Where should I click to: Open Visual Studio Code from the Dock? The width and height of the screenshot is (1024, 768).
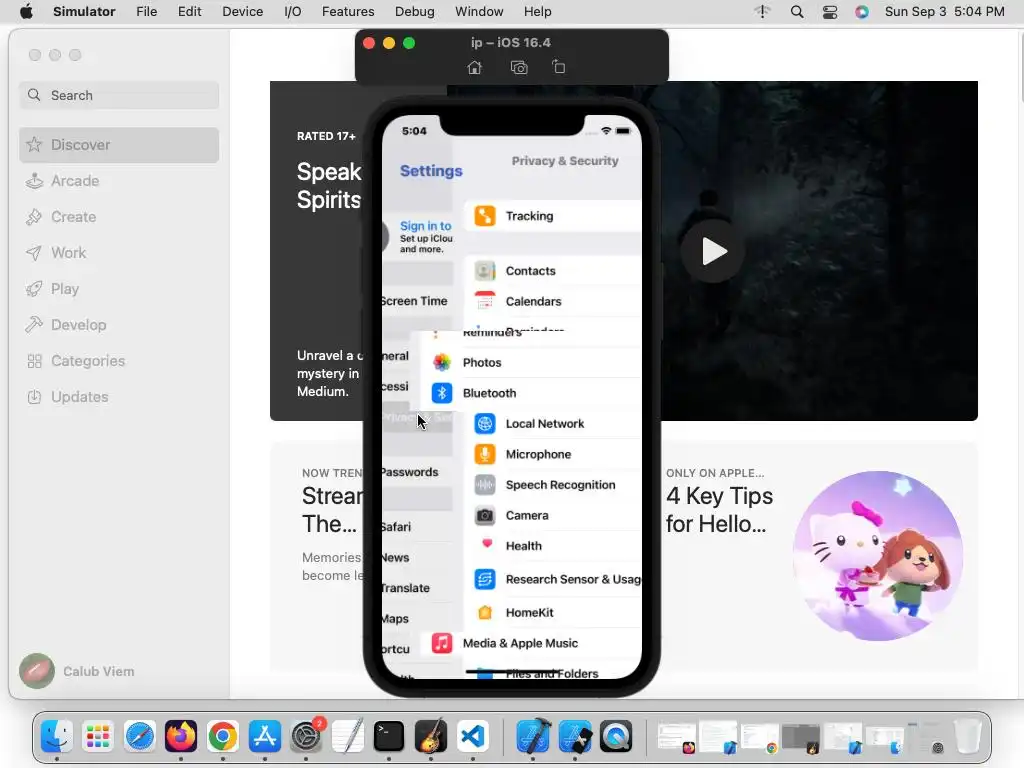pyautogui.click(x=473, y=737)
